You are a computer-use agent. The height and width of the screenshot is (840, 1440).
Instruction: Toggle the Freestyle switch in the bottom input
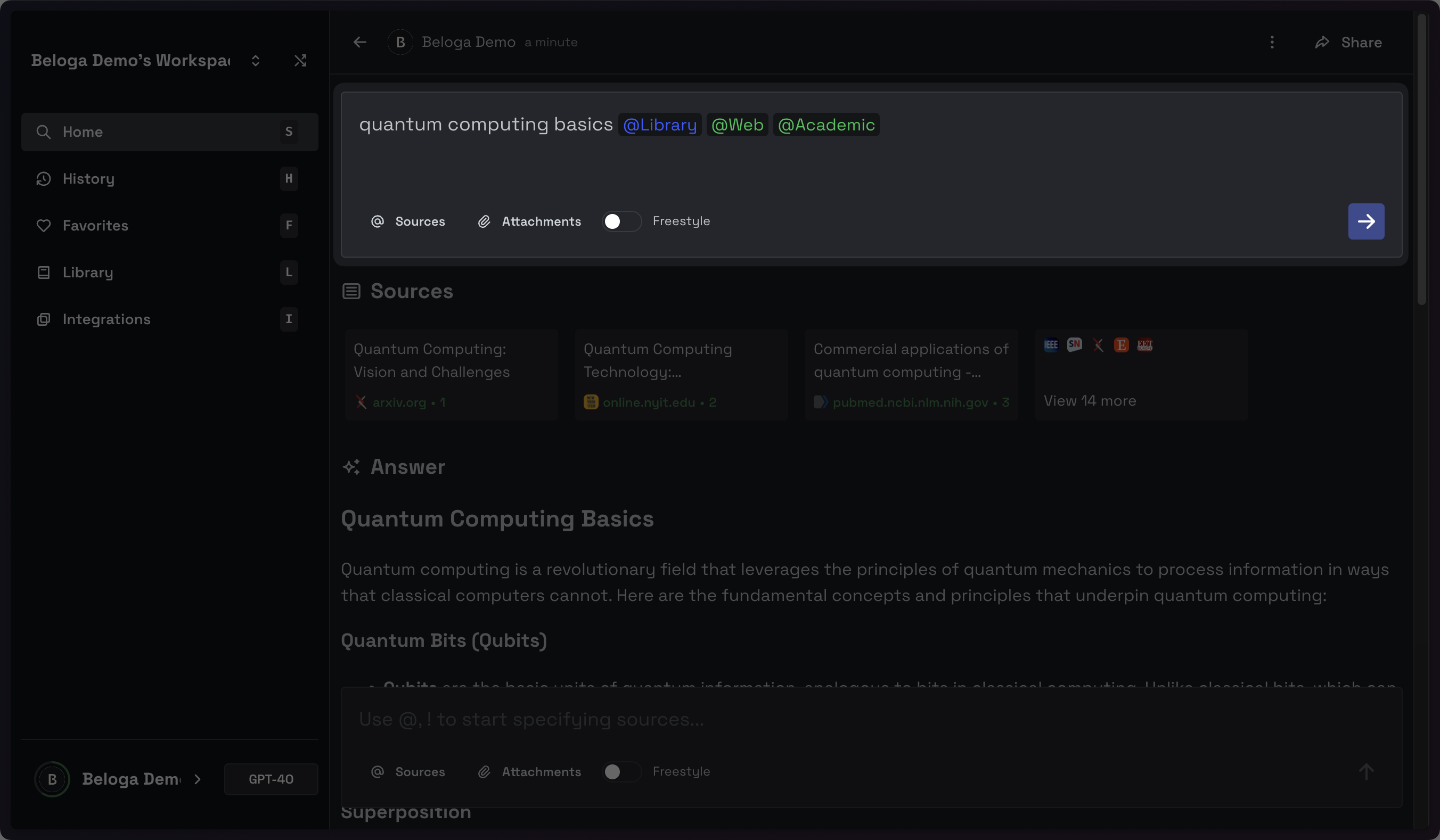620,771
